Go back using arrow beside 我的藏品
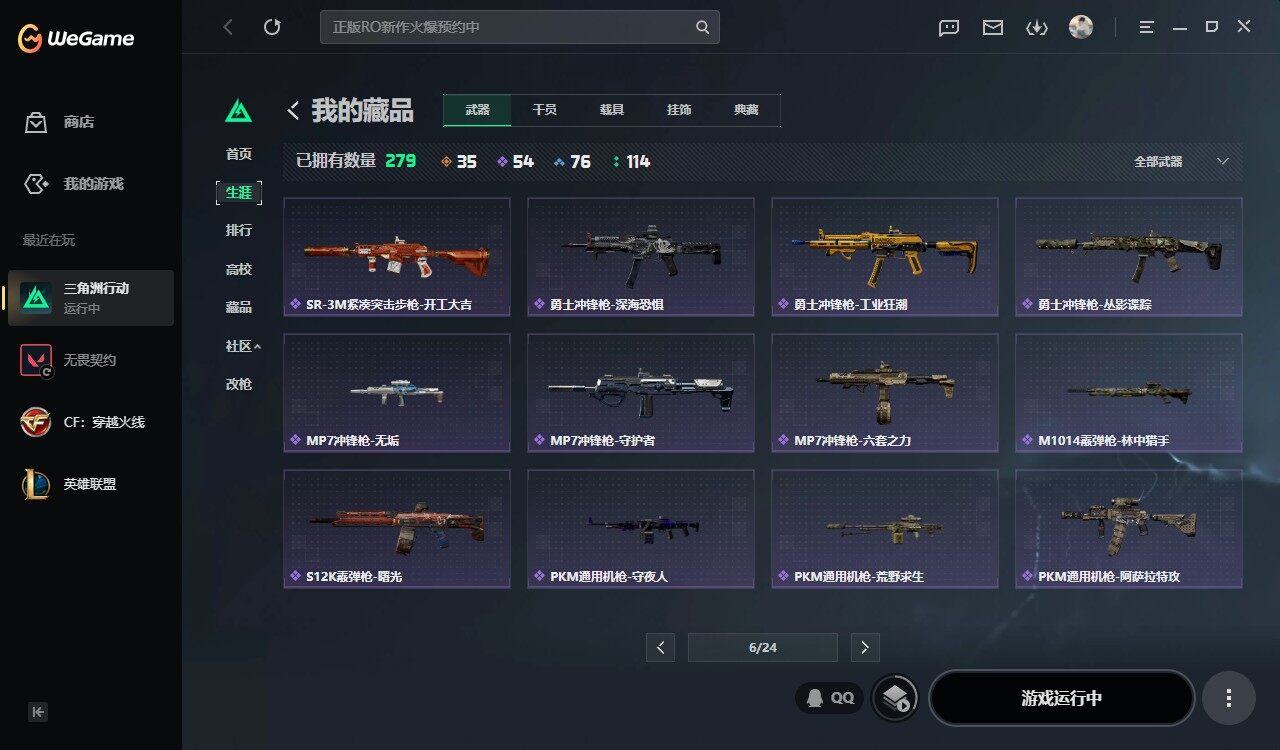Viewport: 1280px width, 750px height. (293, 110)
